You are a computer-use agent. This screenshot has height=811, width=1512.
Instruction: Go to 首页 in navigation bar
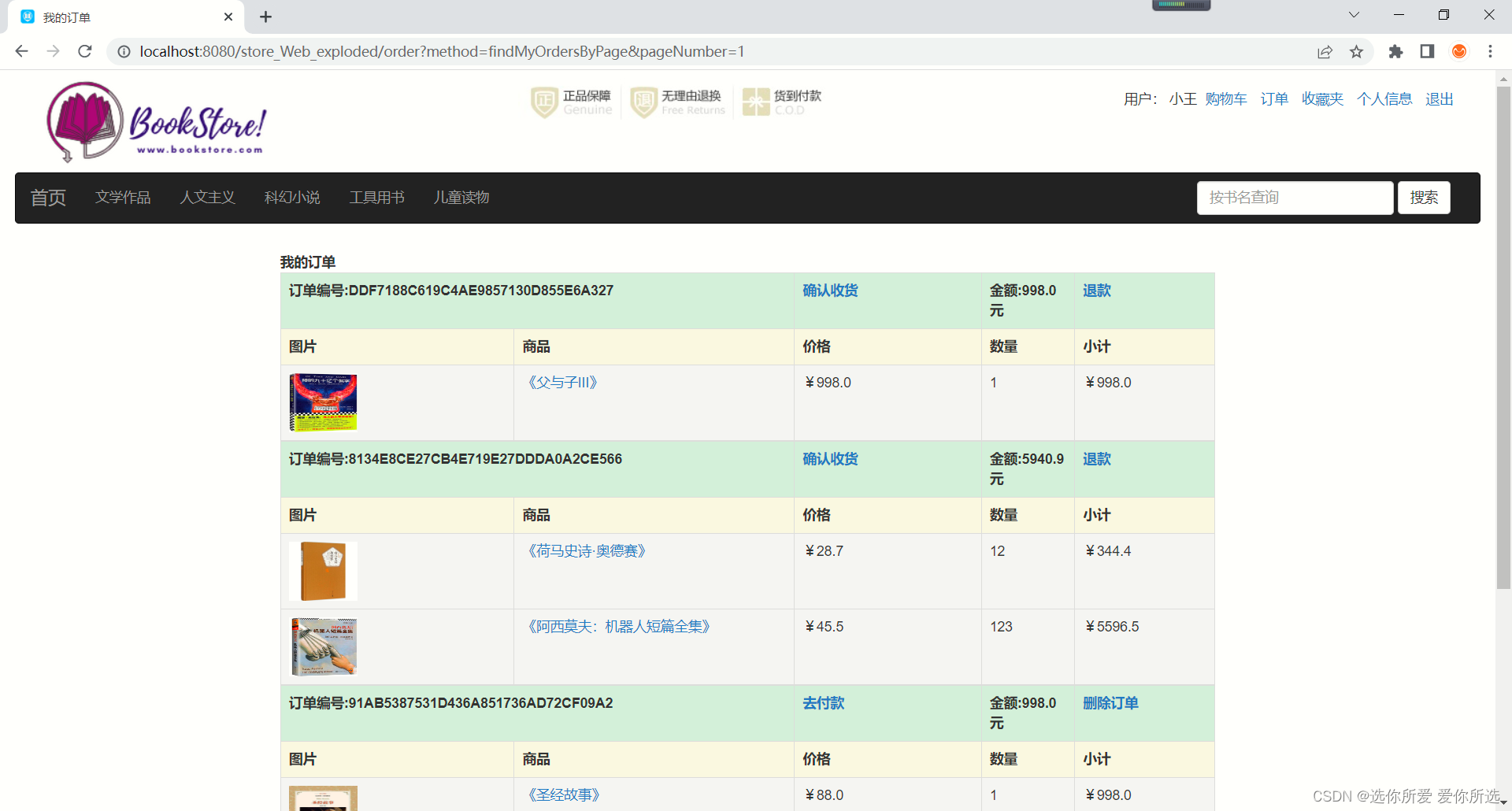click(48, 198)
